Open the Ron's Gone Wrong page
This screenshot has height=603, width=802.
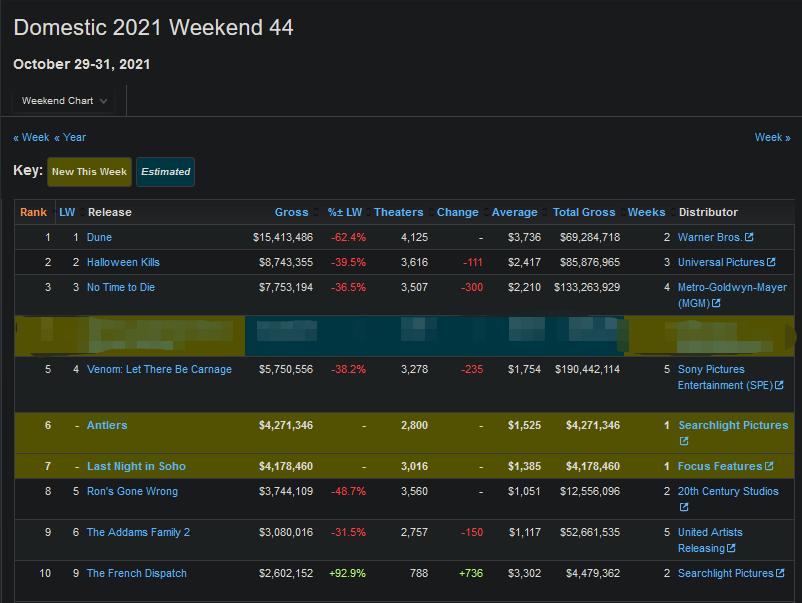[132, 492]
